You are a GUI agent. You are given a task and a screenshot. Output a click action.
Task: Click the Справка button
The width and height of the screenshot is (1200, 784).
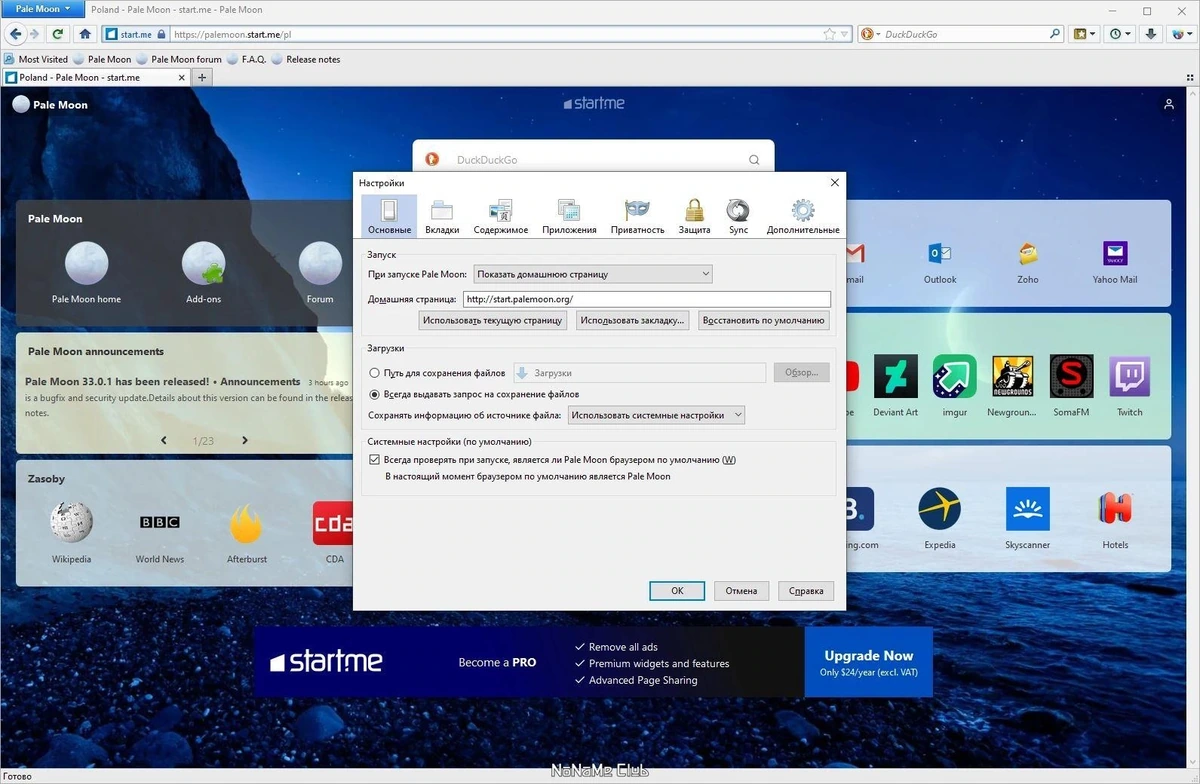[806, 591]
